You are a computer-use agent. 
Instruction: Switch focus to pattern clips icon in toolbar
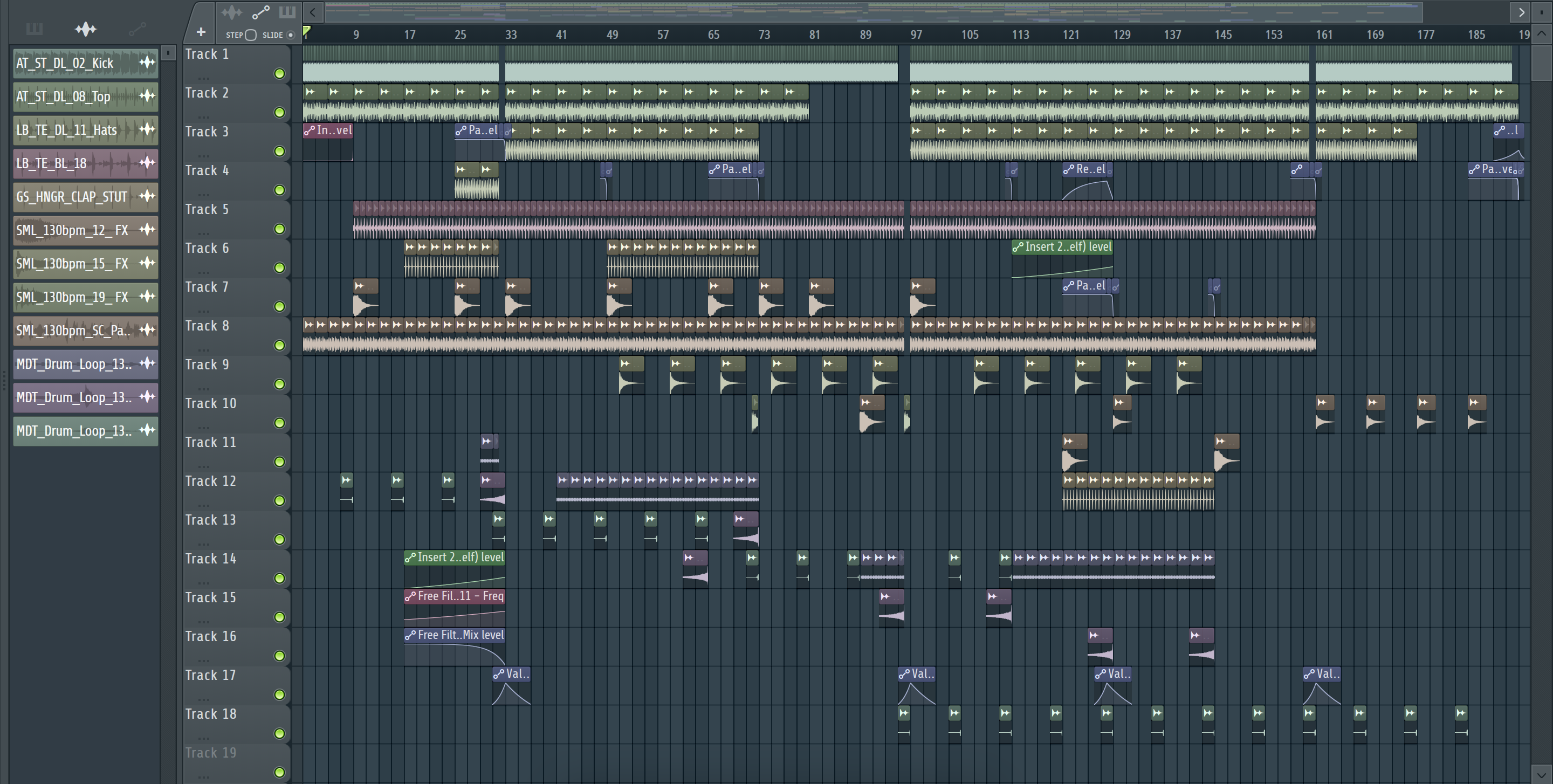pyautogui.click(x=287, y=12)
